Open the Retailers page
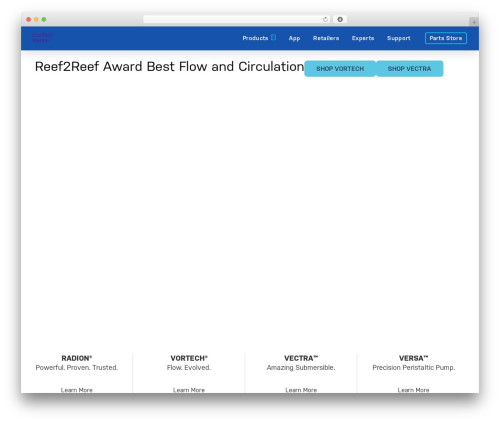 (326, 38)
